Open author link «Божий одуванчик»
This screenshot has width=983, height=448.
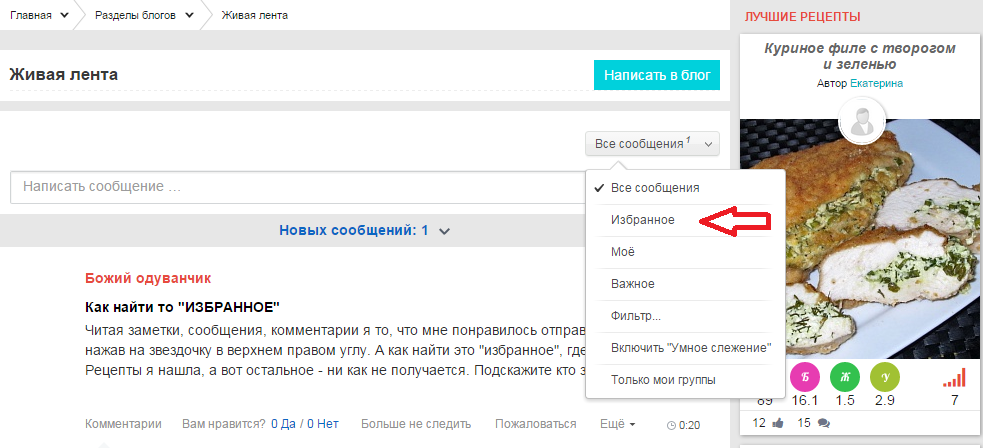point(148,278)
